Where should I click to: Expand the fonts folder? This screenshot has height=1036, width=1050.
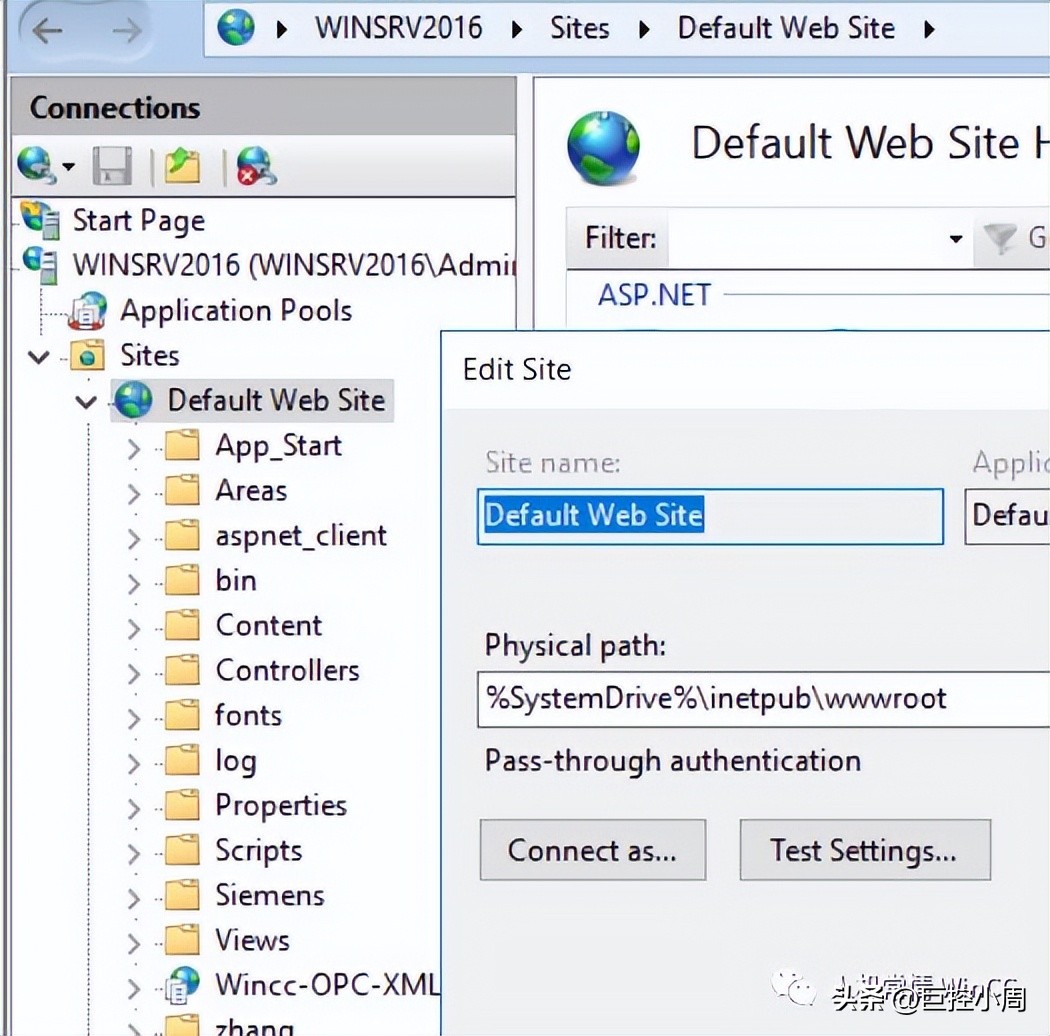(x=134, y=718)
